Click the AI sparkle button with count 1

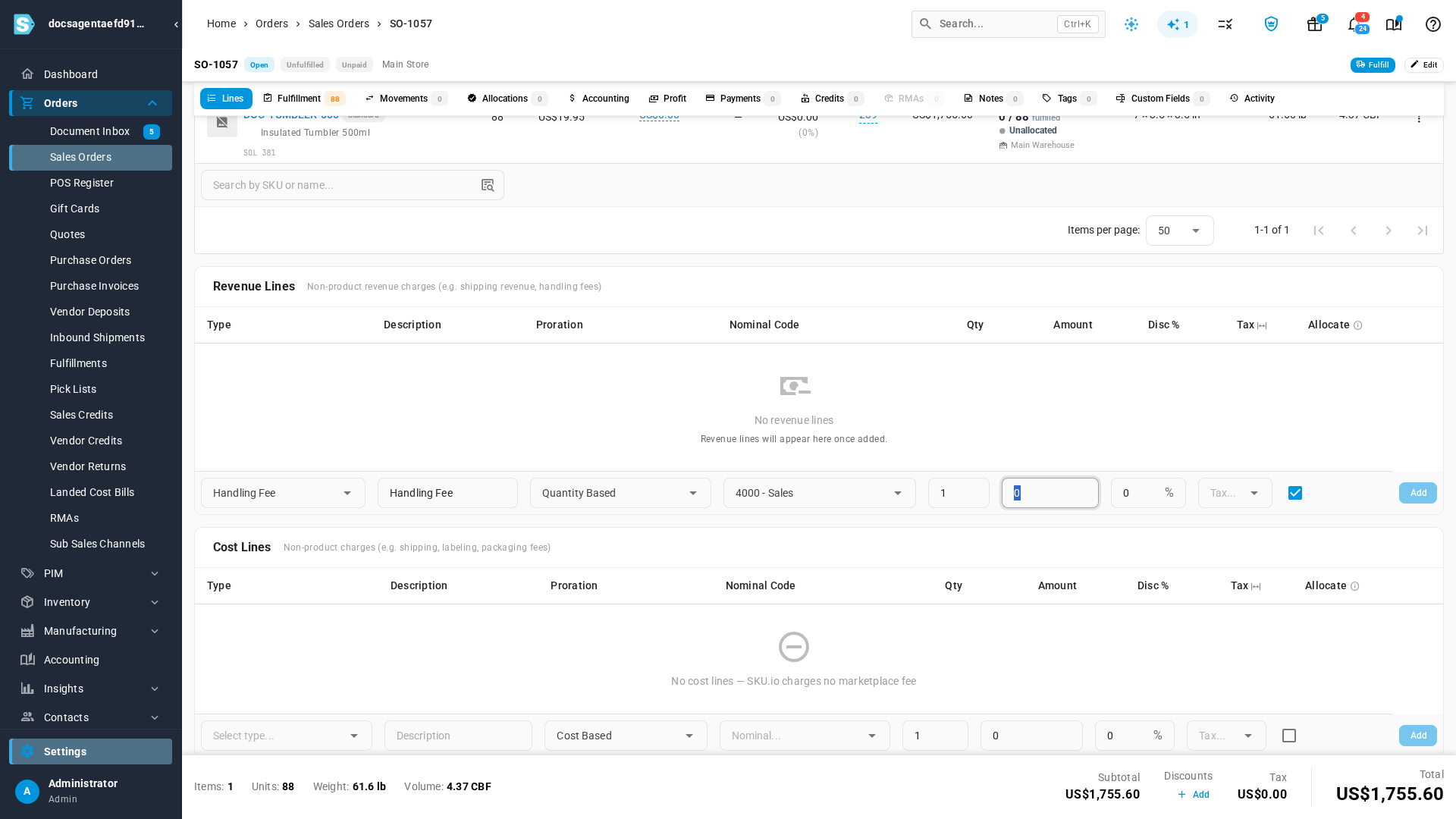click(x=1177, y=24)
